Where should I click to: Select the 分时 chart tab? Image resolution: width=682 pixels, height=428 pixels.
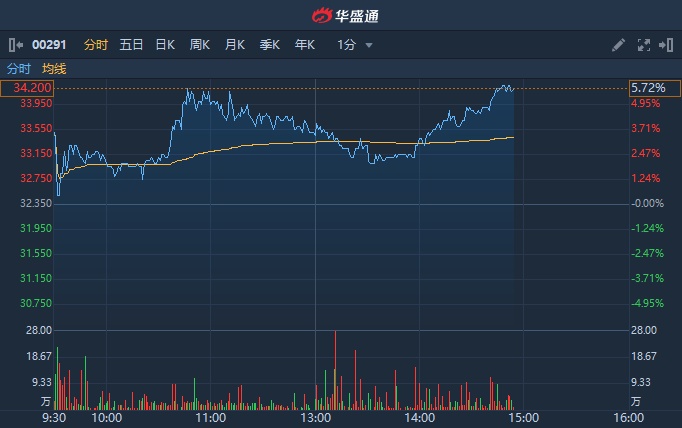96,45
